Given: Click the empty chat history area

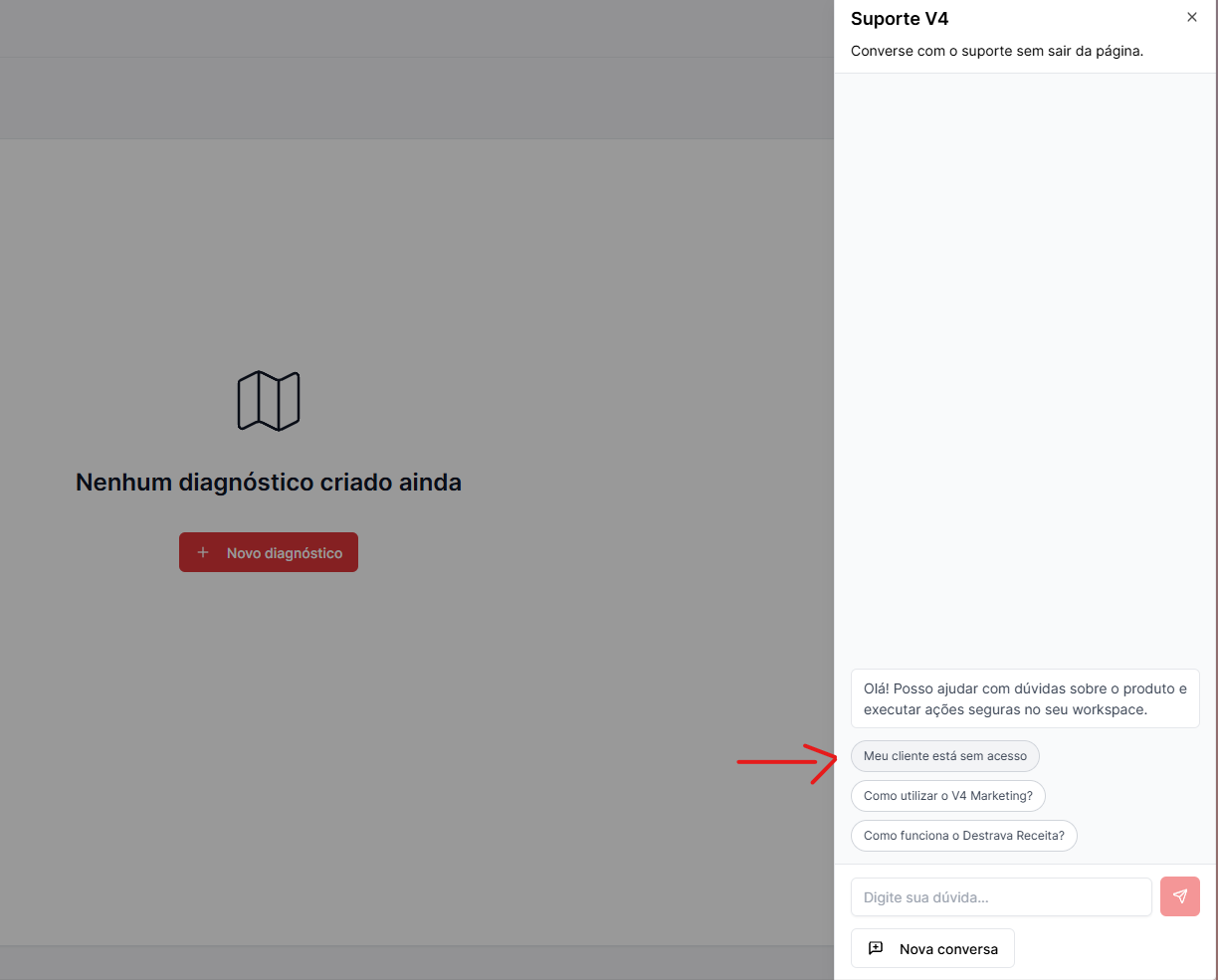Looking at the screenshot, I should point(1025,368).
